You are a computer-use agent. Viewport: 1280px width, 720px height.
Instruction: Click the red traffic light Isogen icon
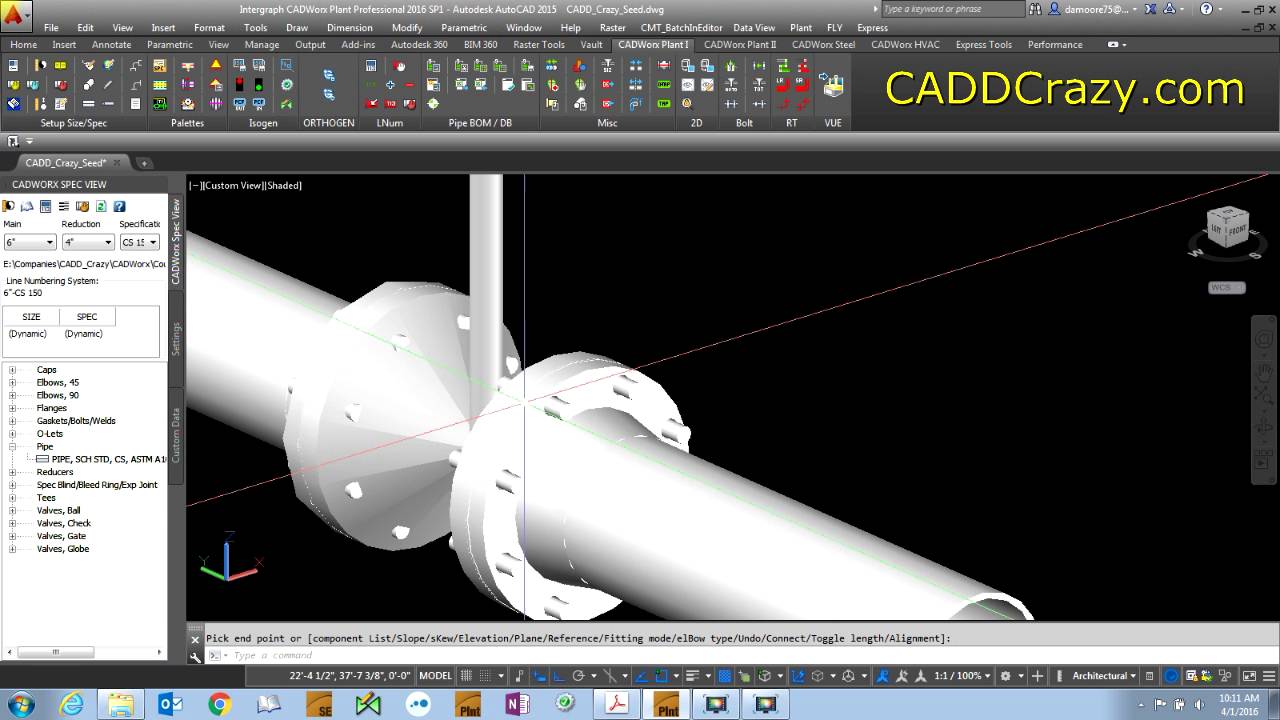[241, 84]
